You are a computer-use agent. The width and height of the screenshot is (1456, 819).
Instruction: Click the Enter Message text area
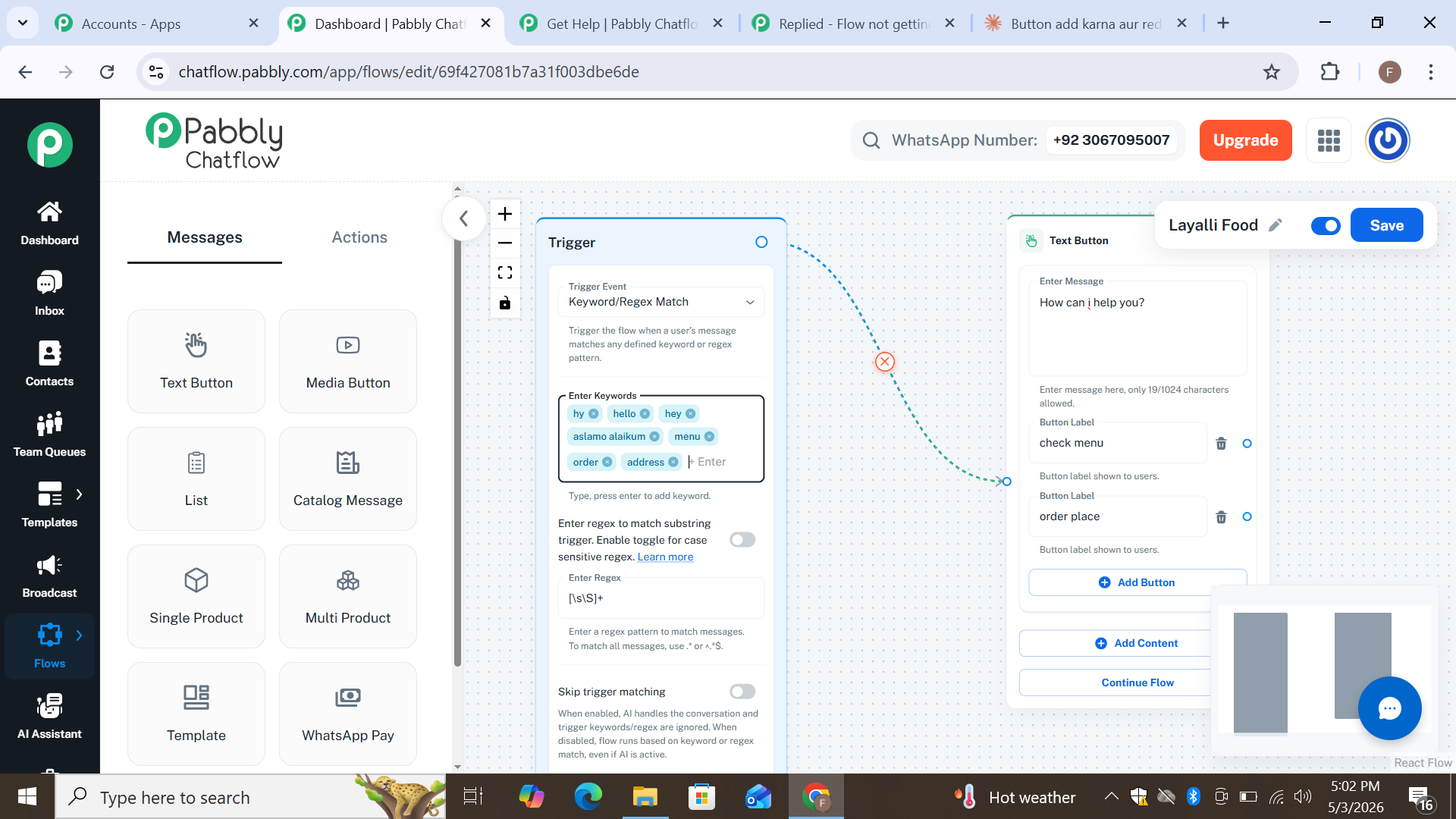click(x=1137, y=330)
